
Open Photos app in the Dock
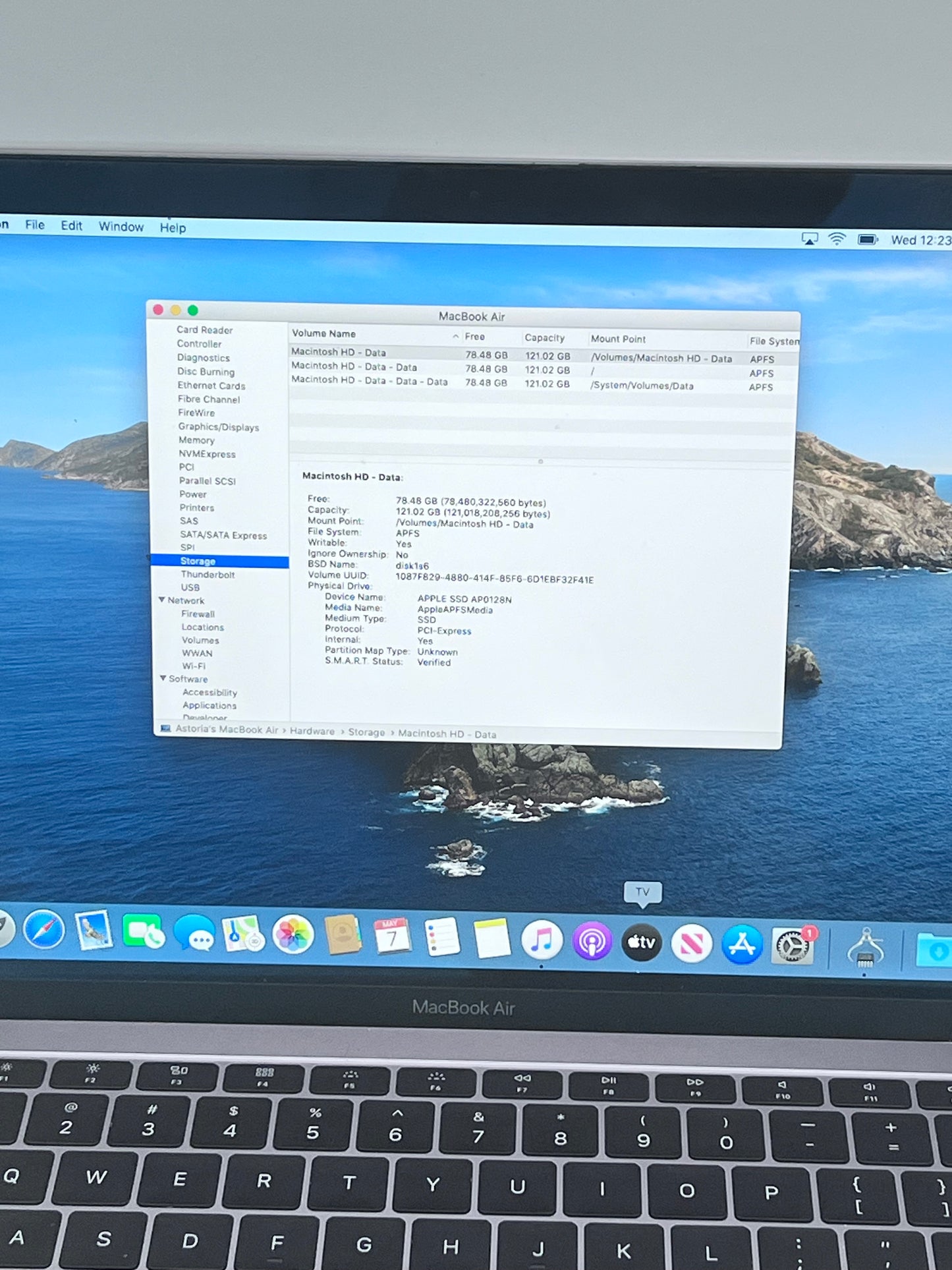(293, 935)
